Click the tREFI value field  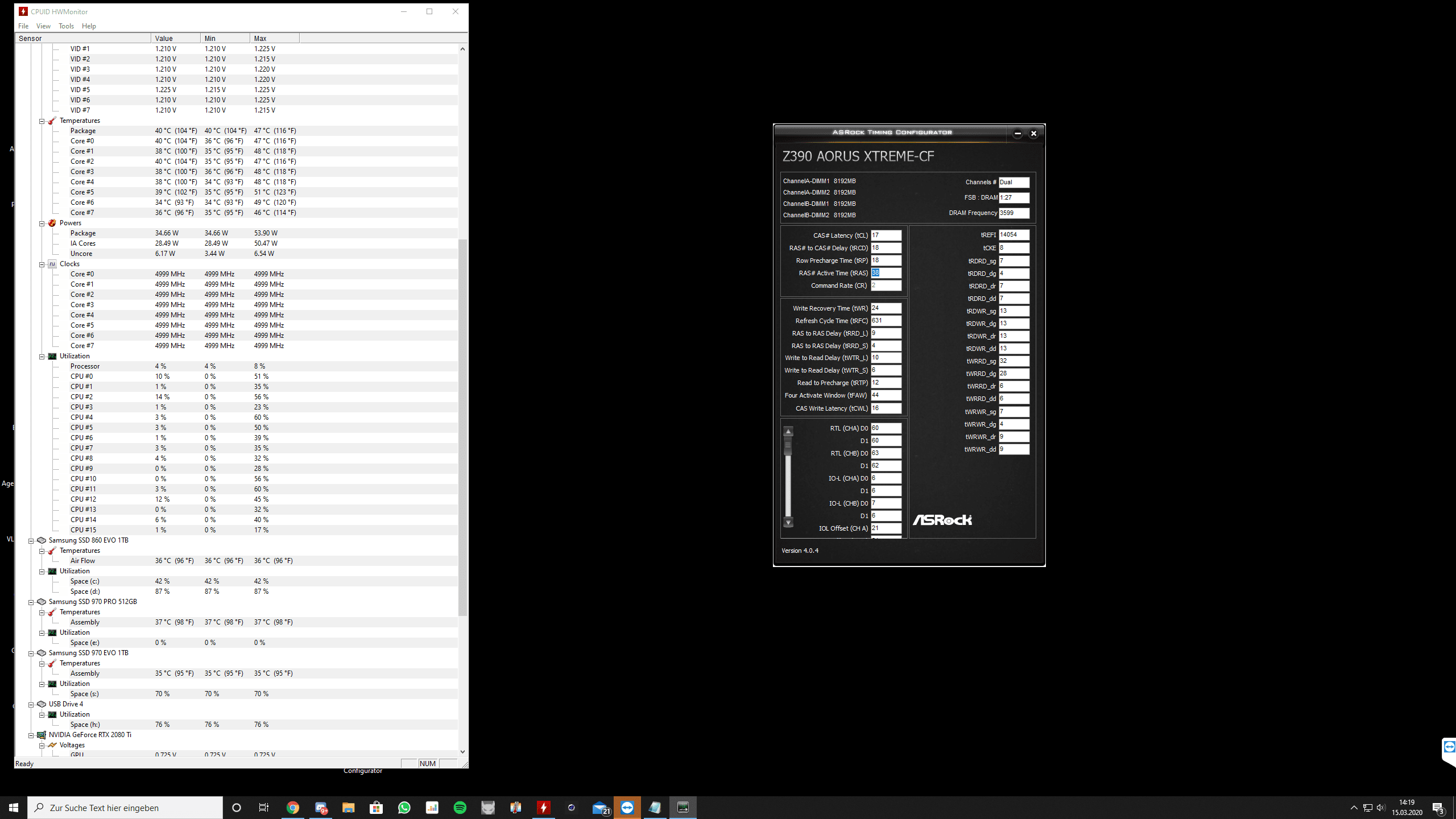1014,235
